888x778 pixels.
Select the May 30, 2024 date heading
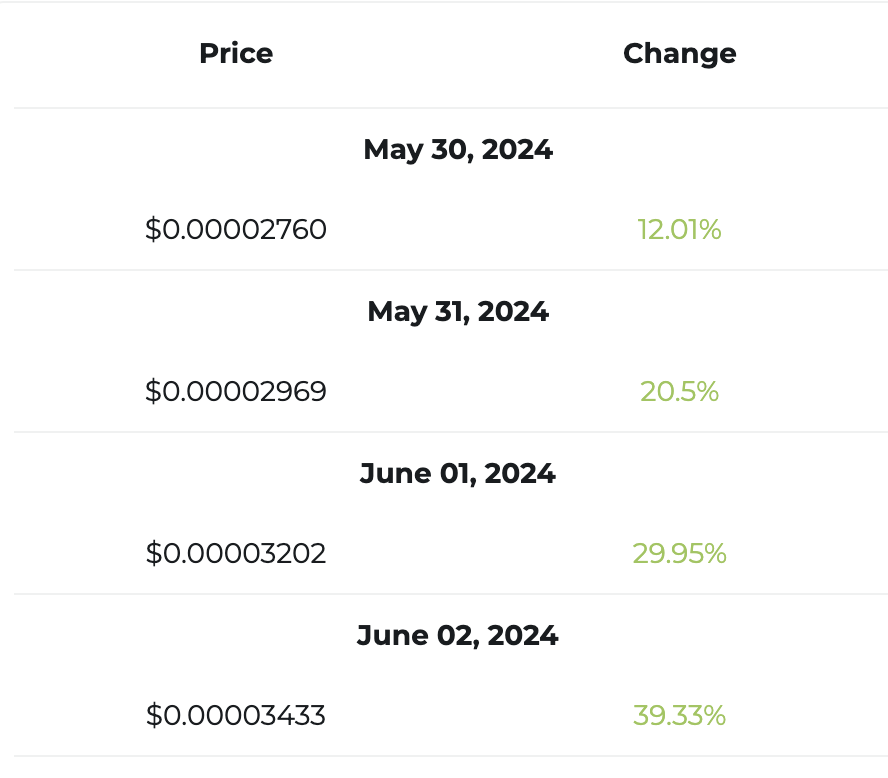click(x=458, y=151)
